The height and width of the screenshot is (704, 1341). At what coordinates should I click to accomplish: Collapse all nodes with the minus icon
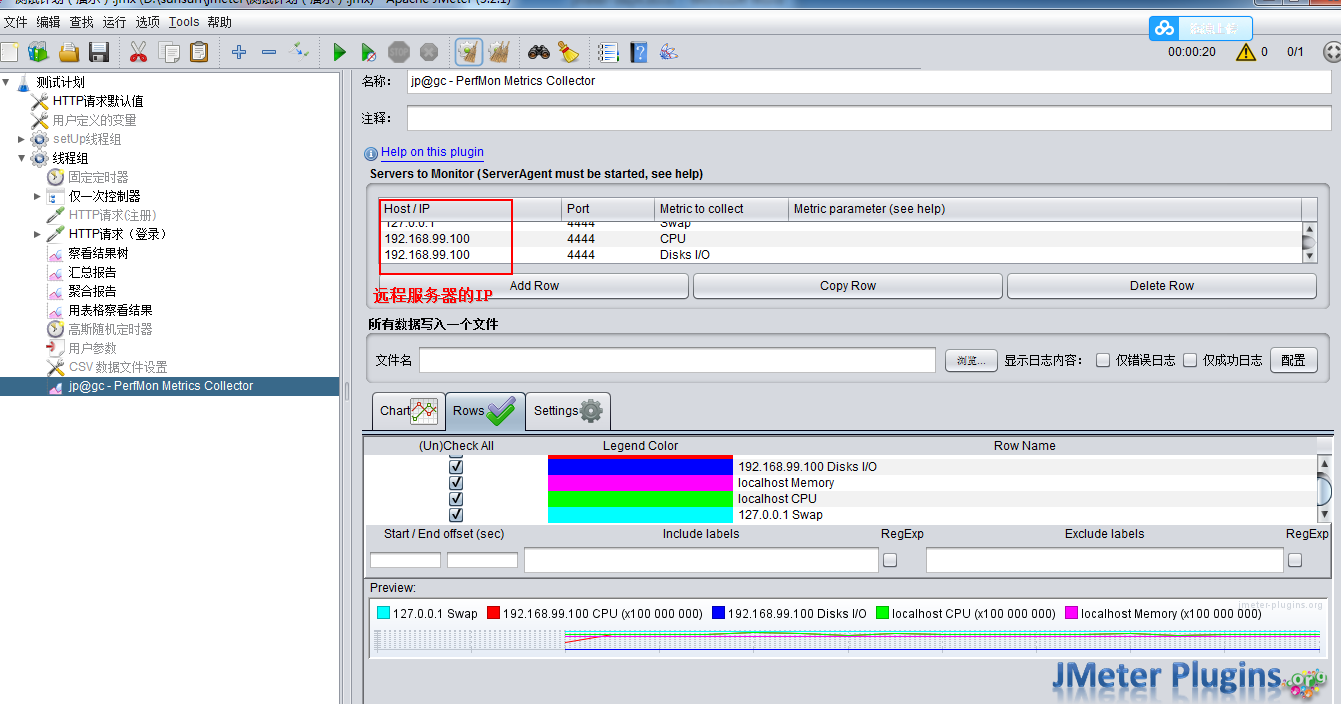coord(269,52)
